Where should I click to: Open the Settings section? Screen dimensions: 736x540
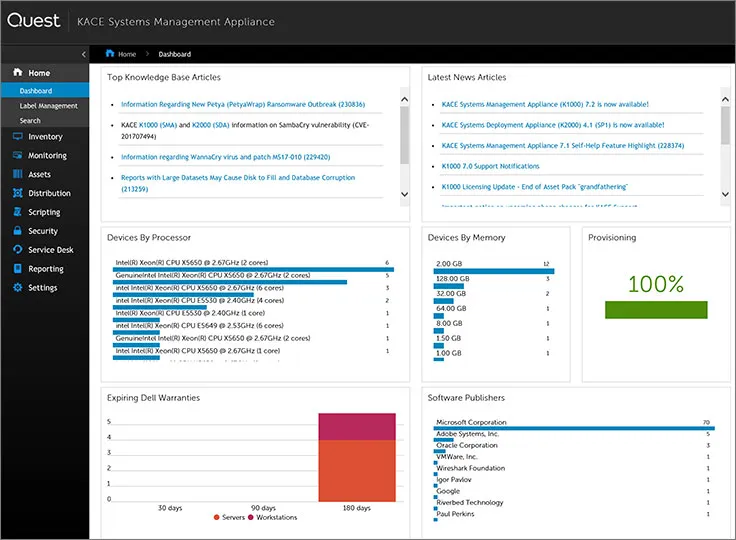[45, 287]
